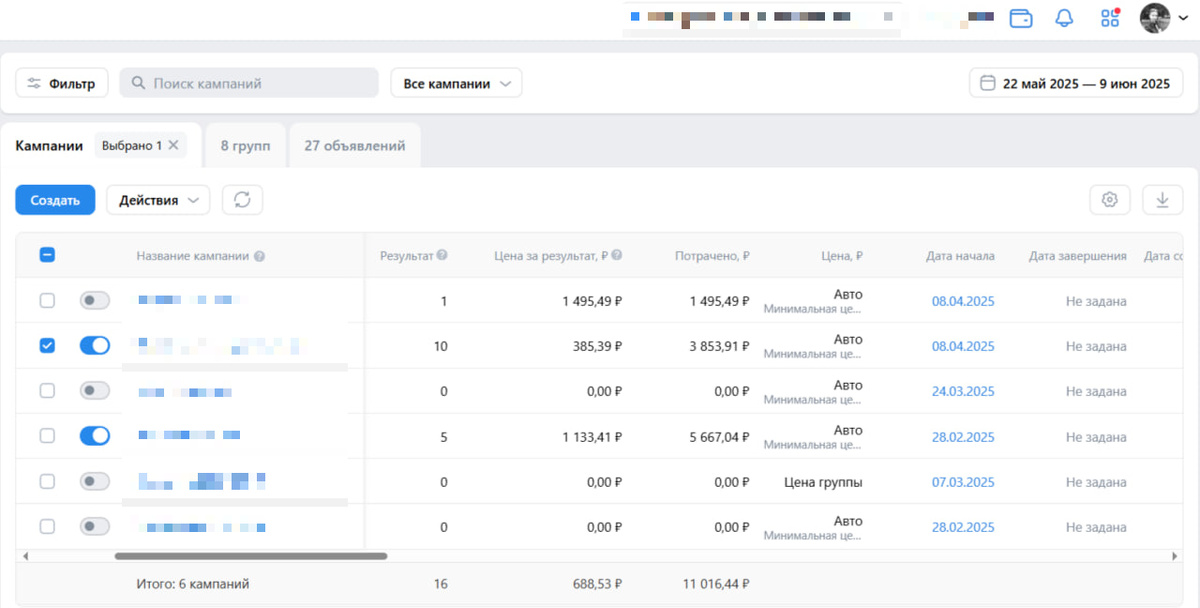Enable the campaign starting 07.03.2025
Viewport: 1200px width, 608px height.
pos(95,481)
